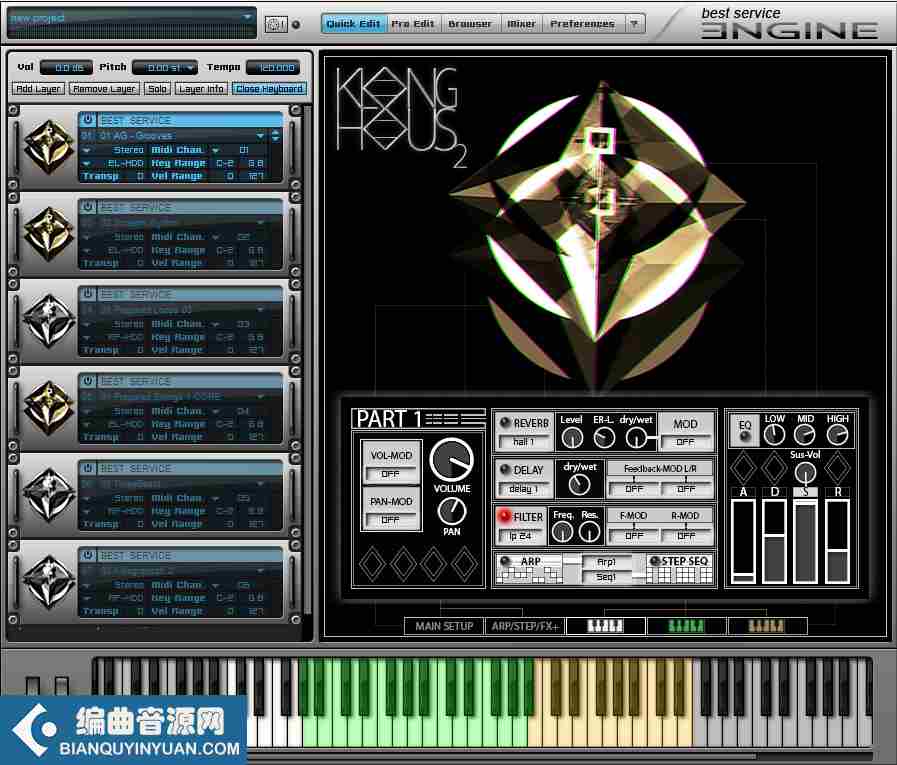Click the reverb Level knob

(x=572, y=438)
